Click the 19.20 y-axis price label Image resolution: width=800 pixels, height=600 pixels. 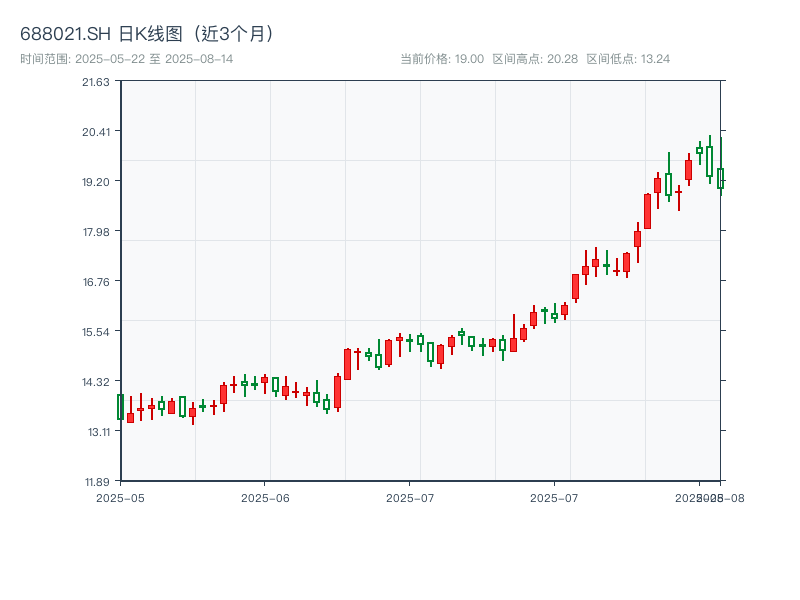click(x=96, y=181)
